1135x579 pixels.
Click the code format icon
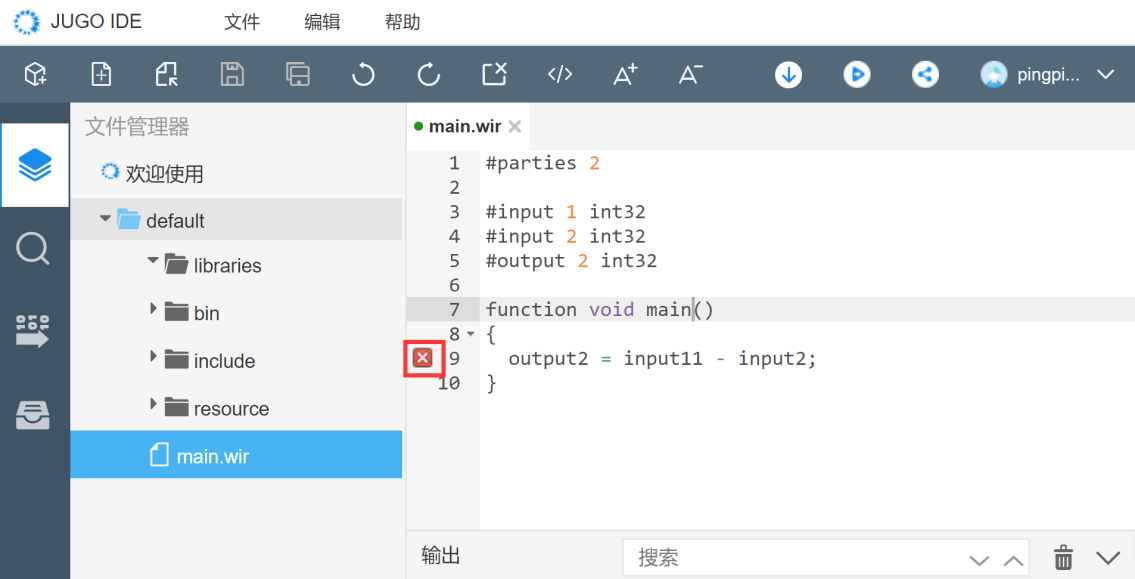pos(560,74)
